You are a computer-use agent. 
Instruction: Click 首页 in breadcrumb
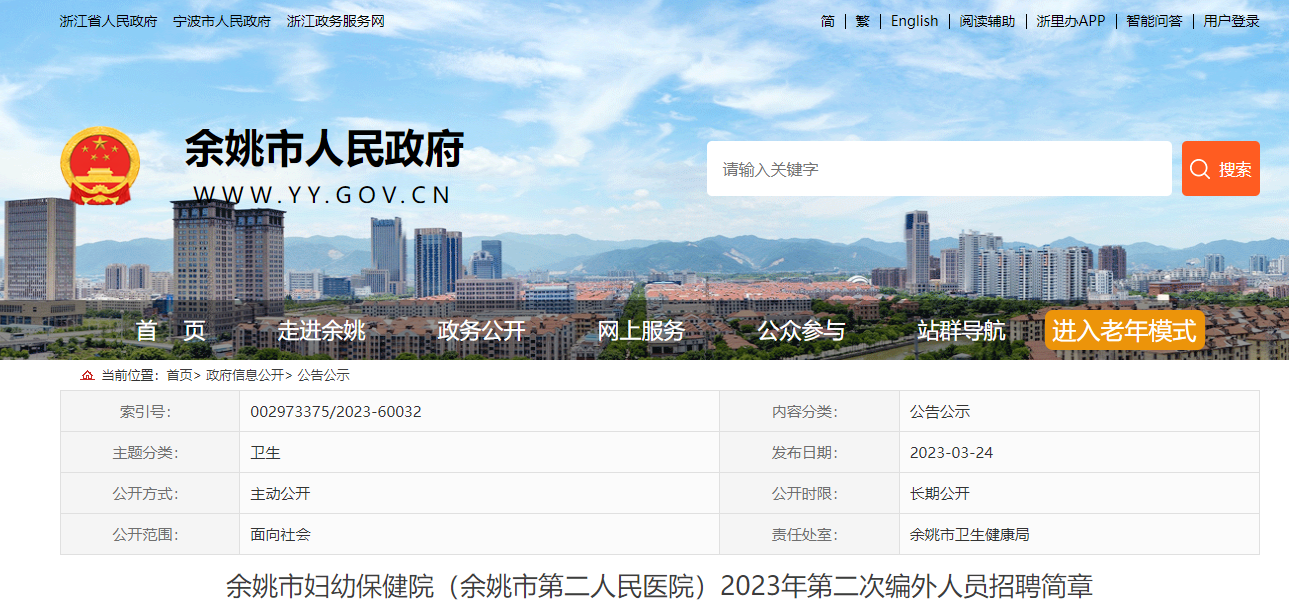click(x=179, y=375)
